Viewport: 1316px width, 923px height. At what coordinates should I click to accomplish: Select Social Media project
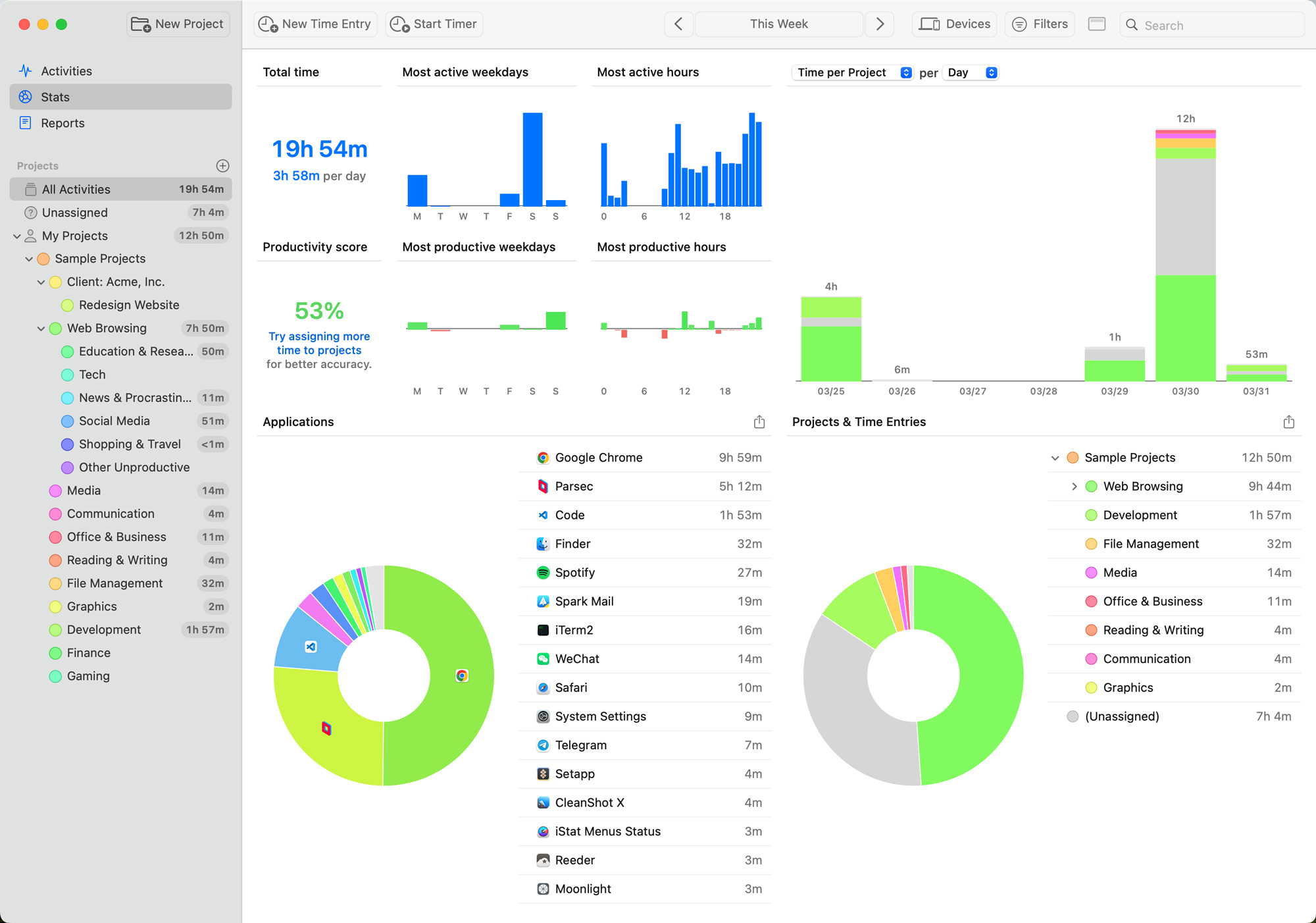[x=121, y=421]
